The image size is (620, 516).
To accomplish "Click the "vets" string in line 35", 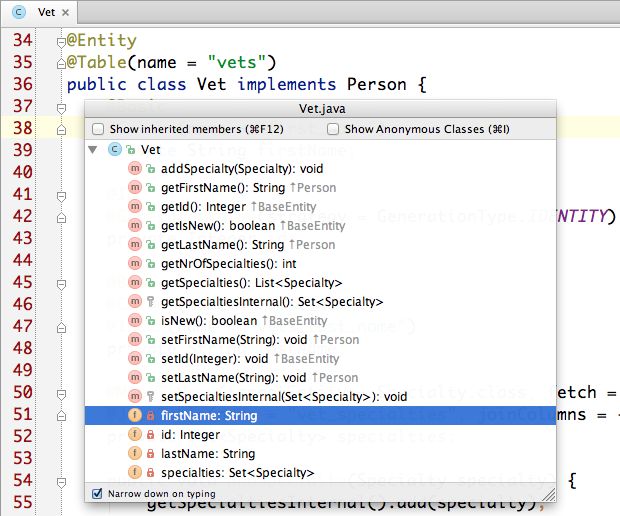I will coord(237,62).
